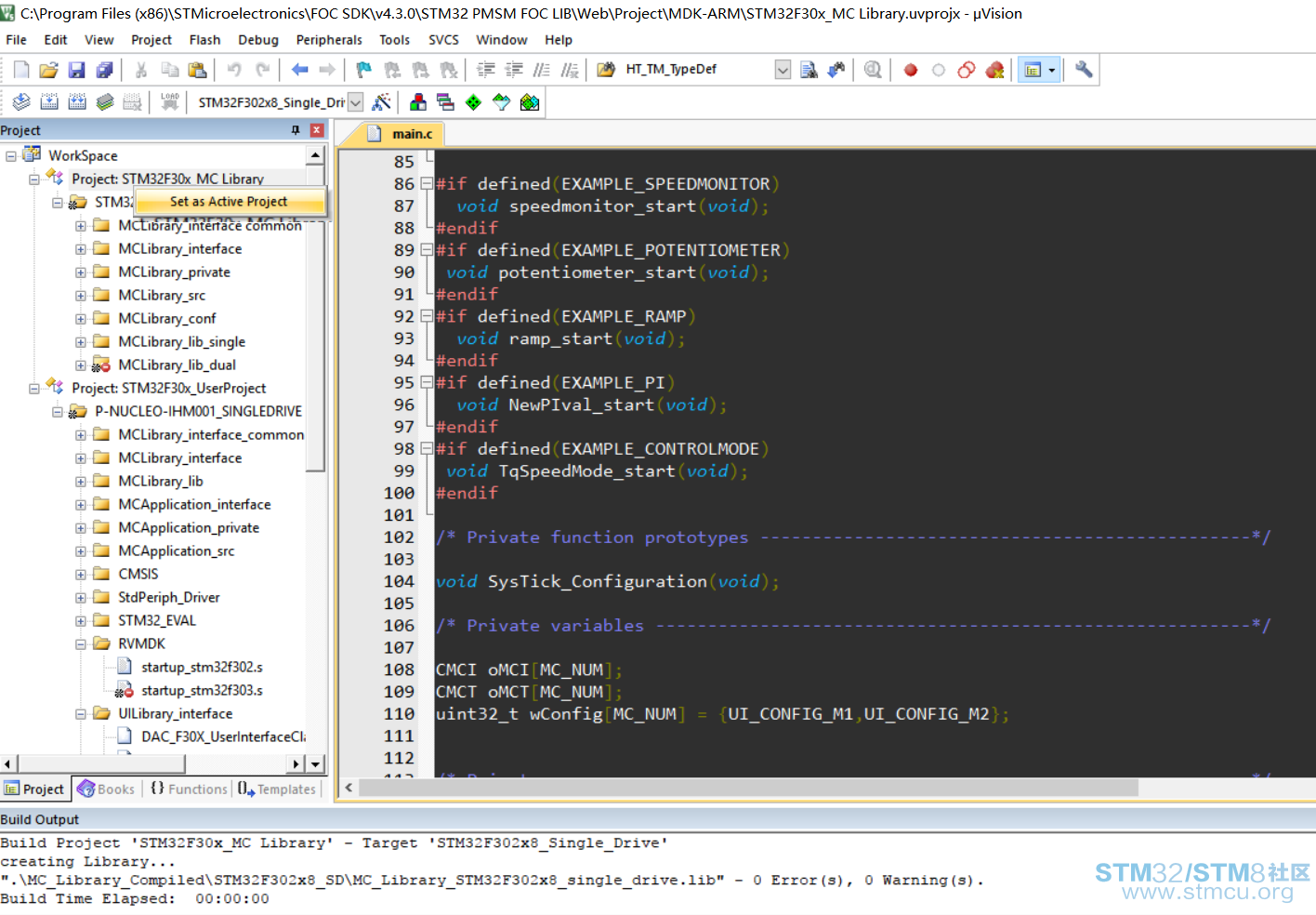Collapse the UILibrary_interface folder

tap(81, 714)
